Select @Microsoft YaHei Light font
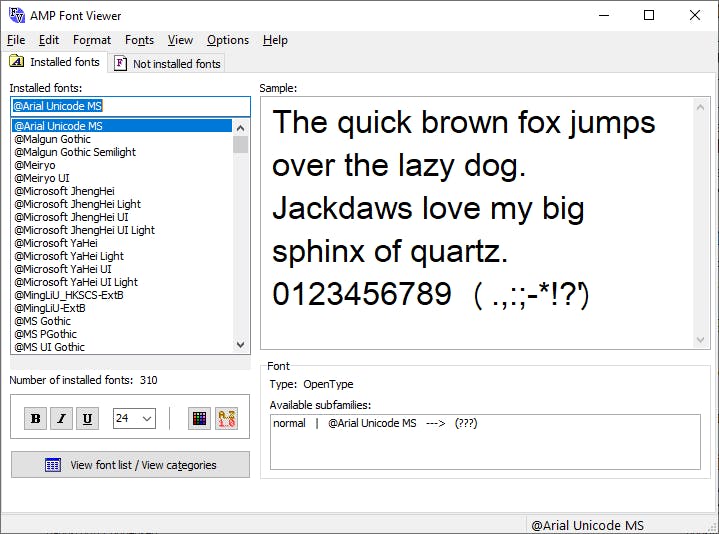This screenshot has width=719, height=534. point(122,256)
